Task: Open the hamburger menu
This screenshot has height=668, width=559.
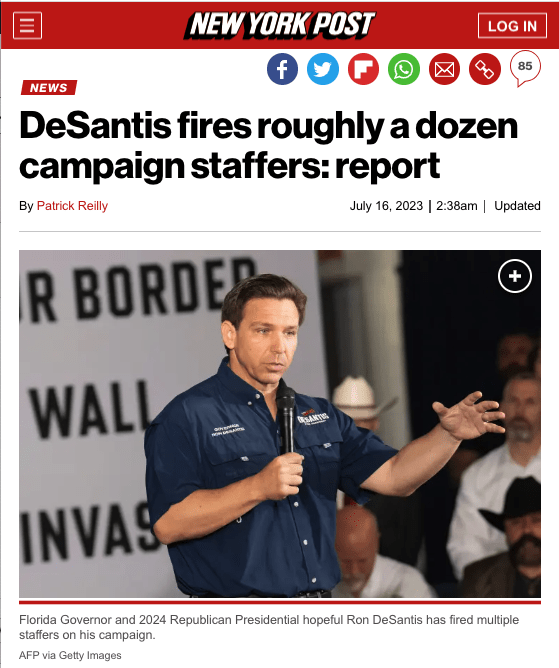Action: (27, 26)
